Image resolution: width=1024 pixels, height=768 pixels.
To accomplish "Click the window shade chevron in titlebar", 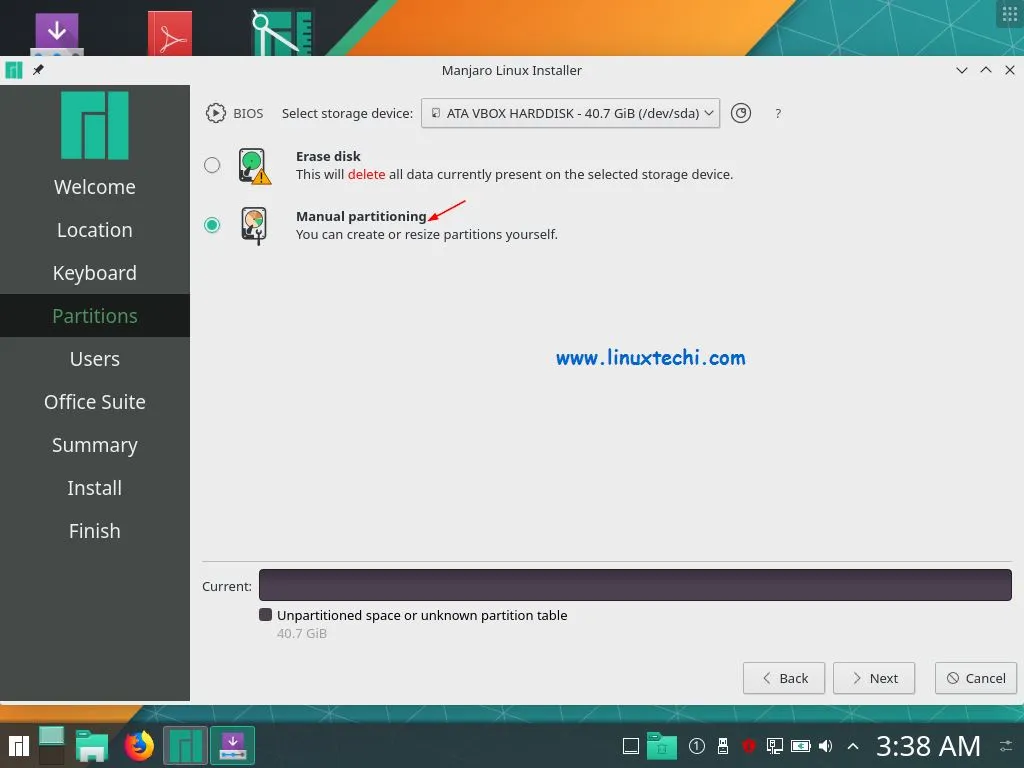I will [x=961, y=70].
